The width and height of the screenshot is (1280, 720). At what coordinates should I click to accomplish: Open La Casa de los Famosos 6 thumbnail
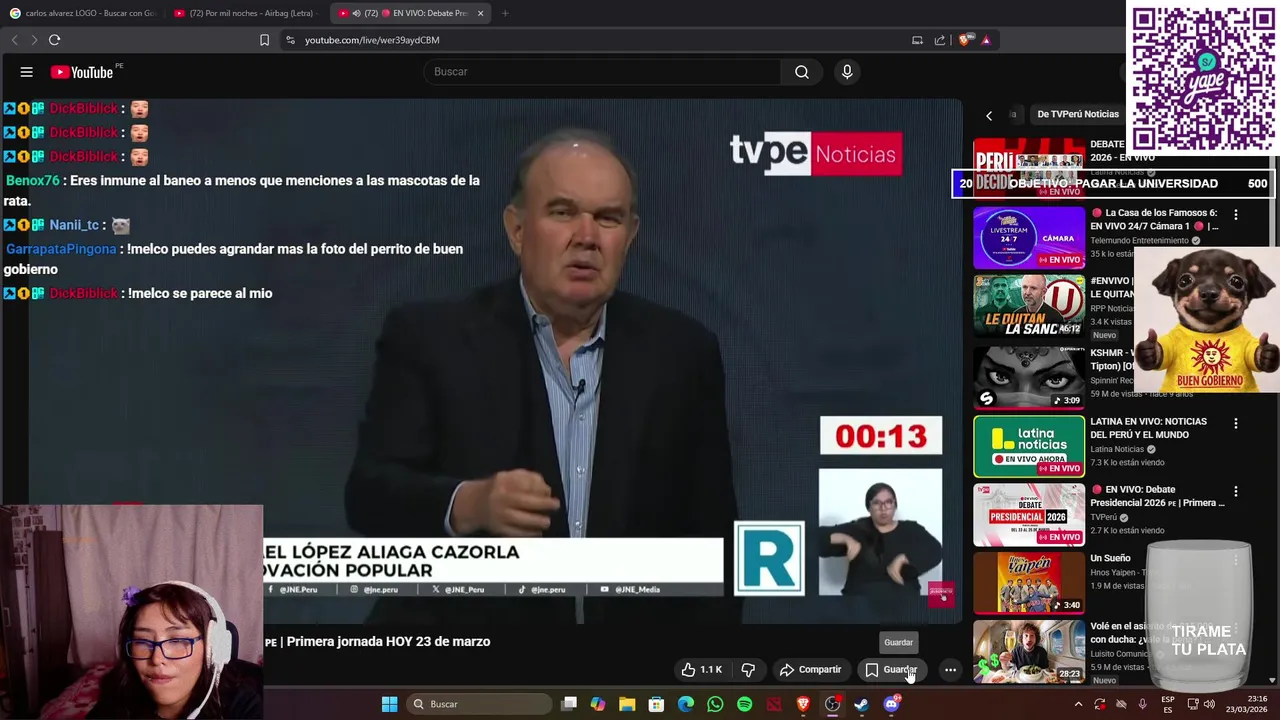1029,238
